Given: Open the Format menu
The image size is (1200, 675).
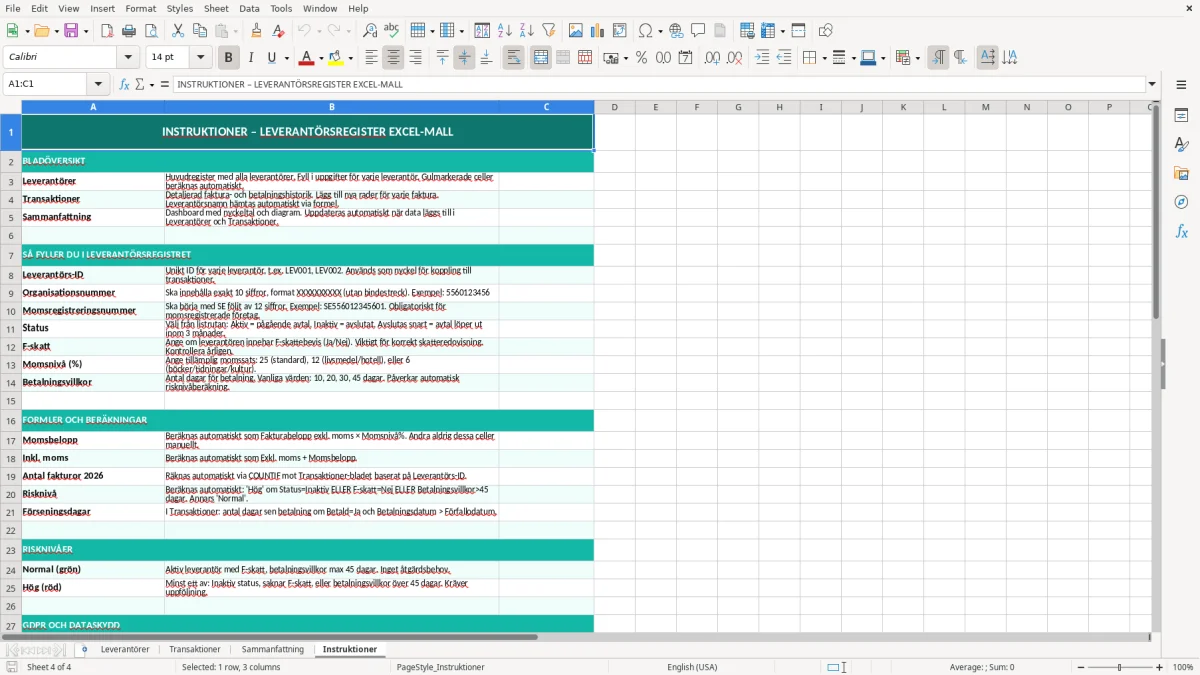Looking at the screenshot, I should click(140, 8).
